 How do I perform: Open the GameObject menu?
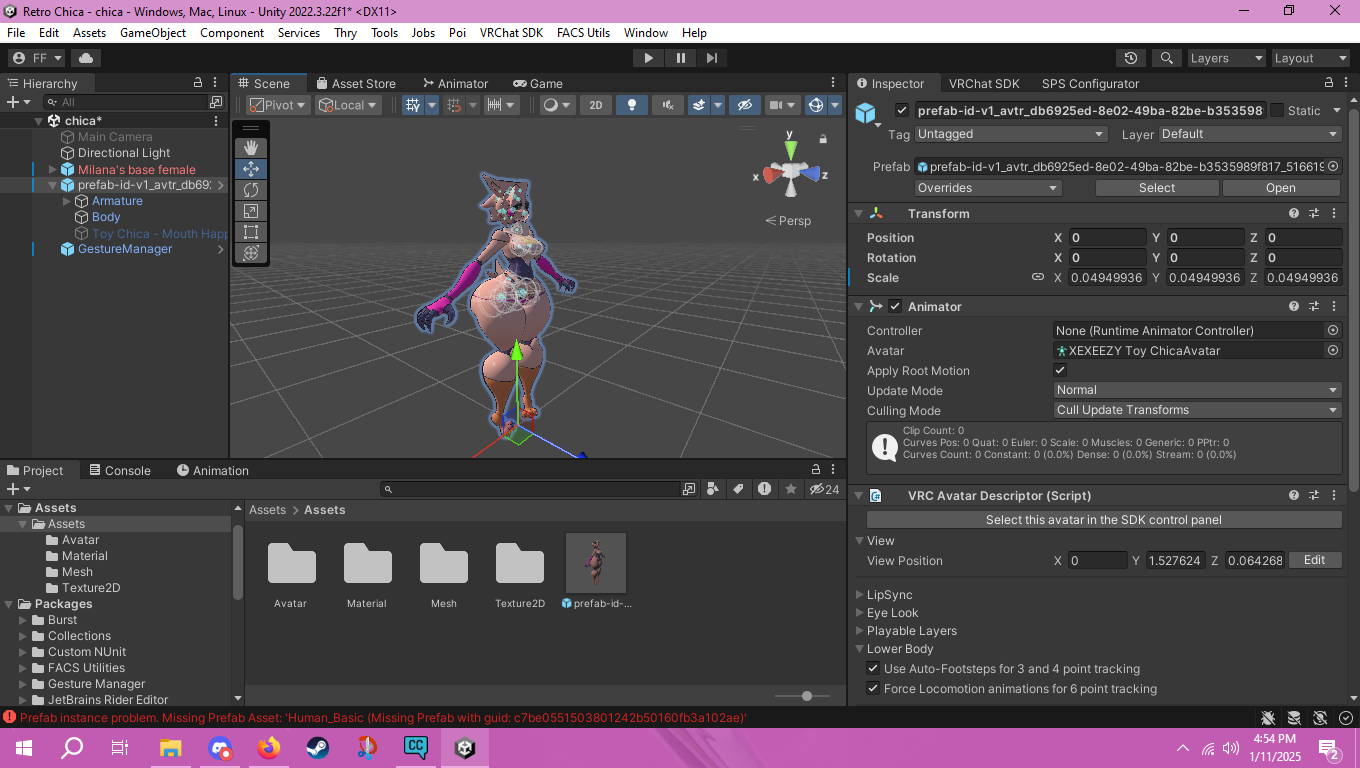[153, 33]
